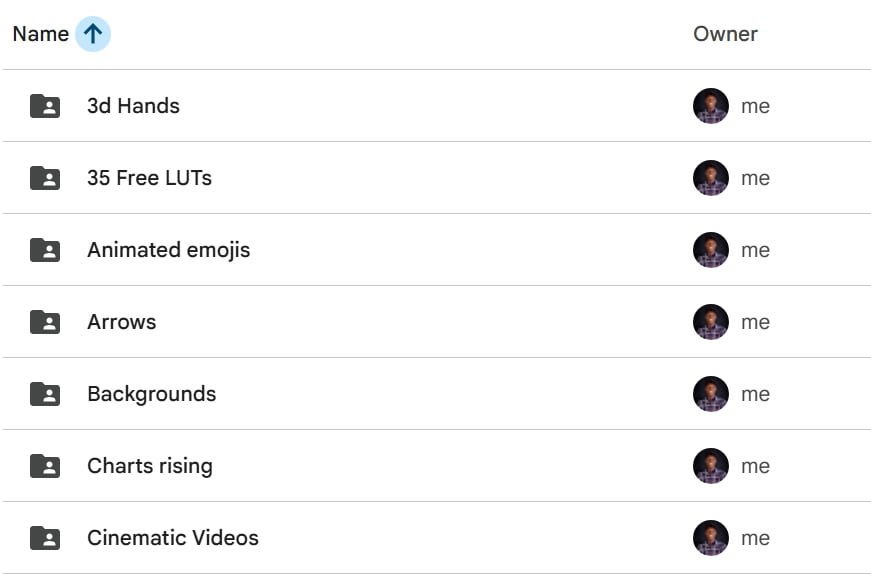Click the Backgrounds shared folder icon
This screenshot has width=871, height=575.
pyautogui.click(x=45, y=394)
